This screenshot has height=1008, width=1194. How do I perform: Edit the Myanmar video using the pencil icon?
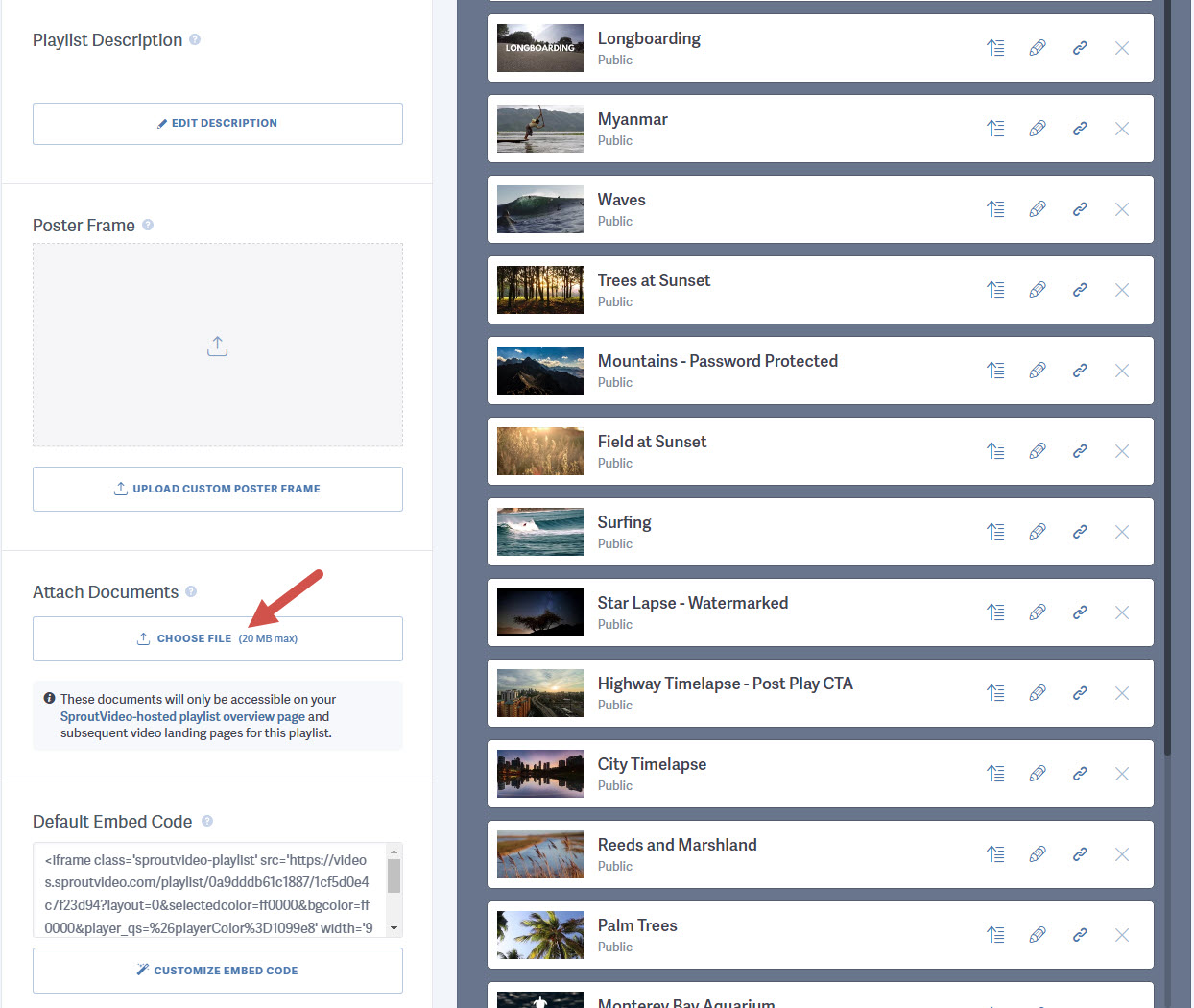(x=1038, y=128)
